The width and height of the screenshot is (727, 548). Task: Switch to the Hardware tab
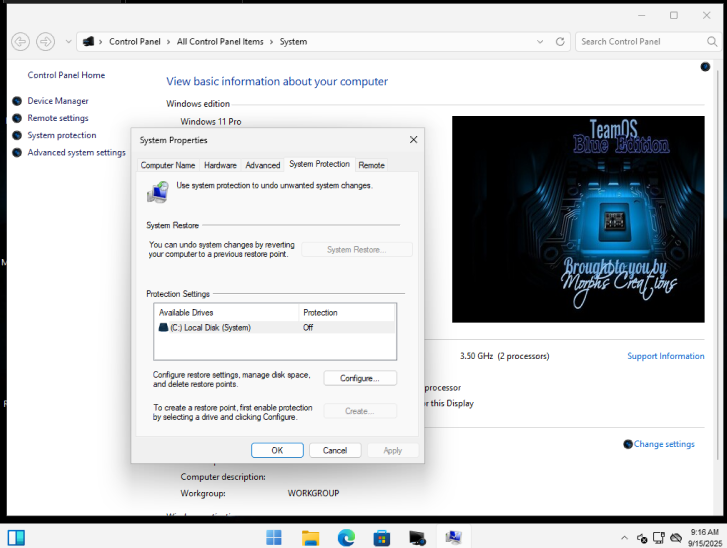(x=220, y=165)
